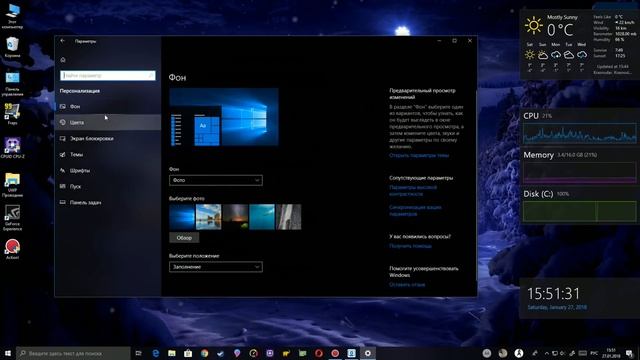
Task: Open the Пуск section in sidebar
Action: coord(108,186)
